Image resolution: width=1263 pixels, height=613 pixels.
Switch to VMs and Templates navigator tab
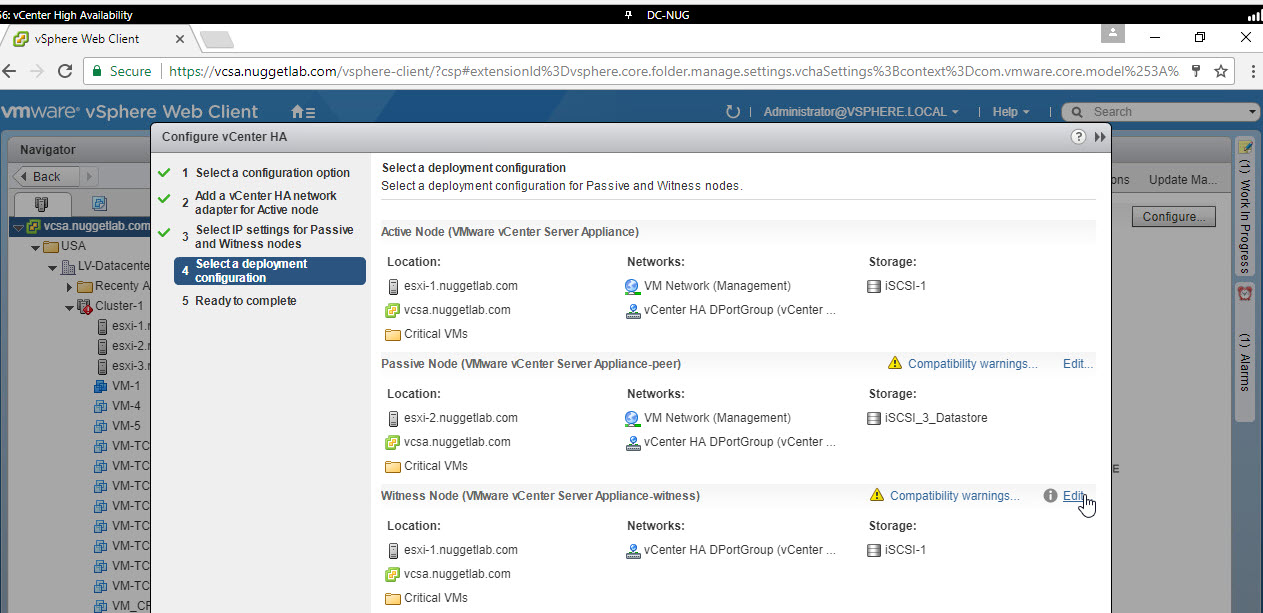(x=100, y=203)
